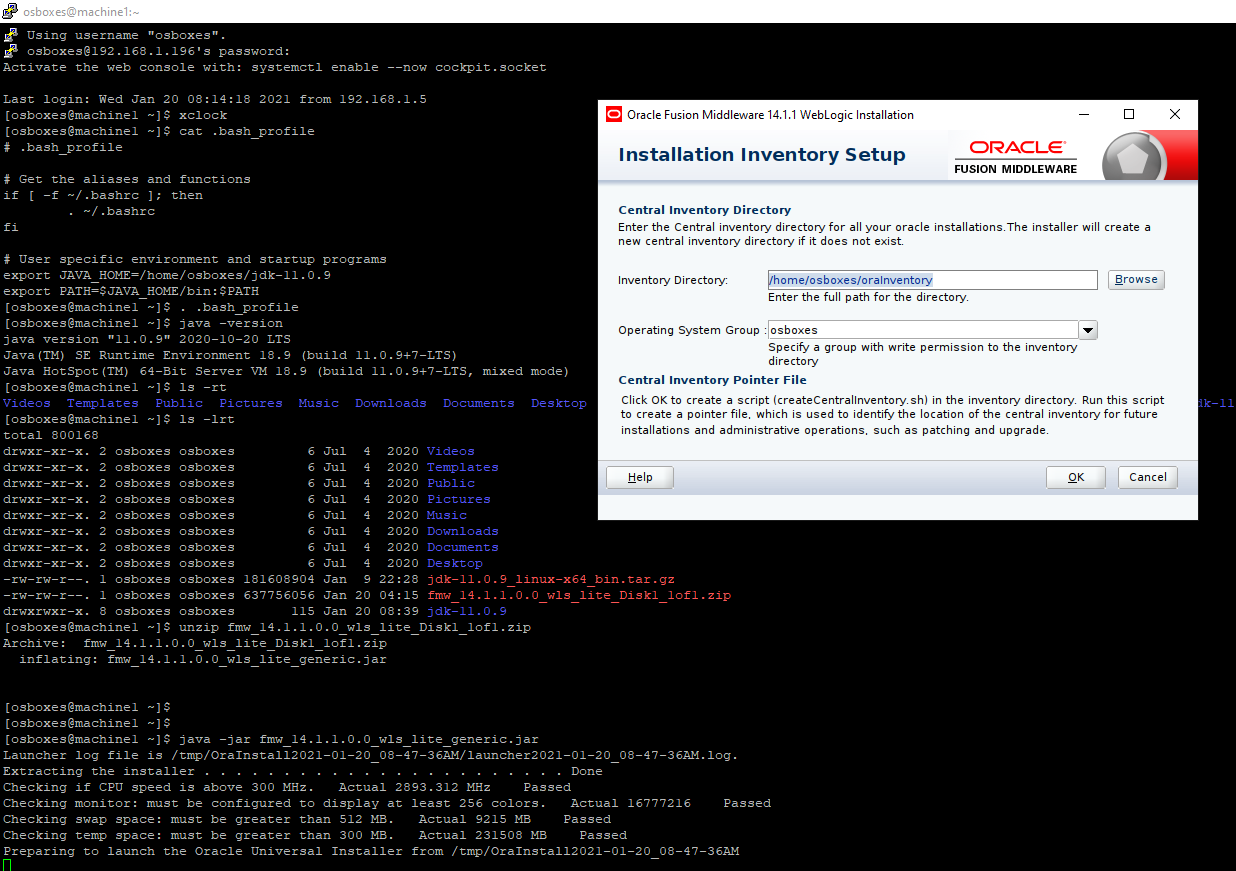Click 'Public' in the ls -lrt listing
The width and height of the screenshot is (1236, 871).
451,483
